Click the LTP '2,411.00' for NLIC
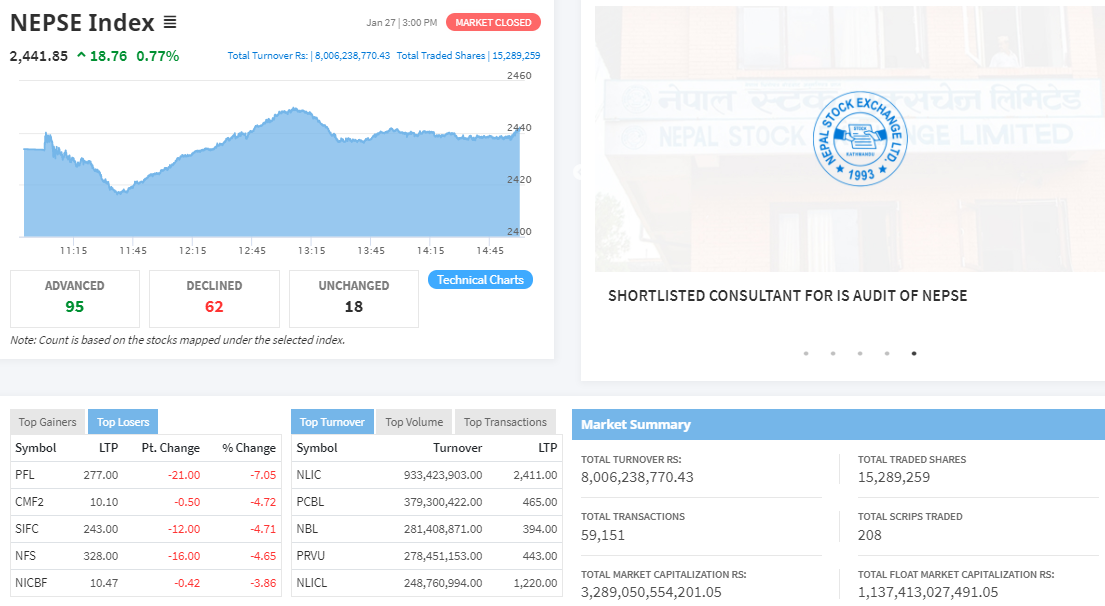 pyautogui.click(x=535, y=475)
